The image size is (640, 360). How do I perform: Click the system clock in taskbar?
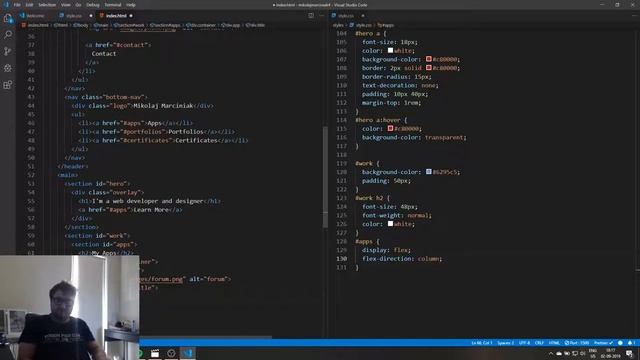pyautogui.click(x=610, y=353)
